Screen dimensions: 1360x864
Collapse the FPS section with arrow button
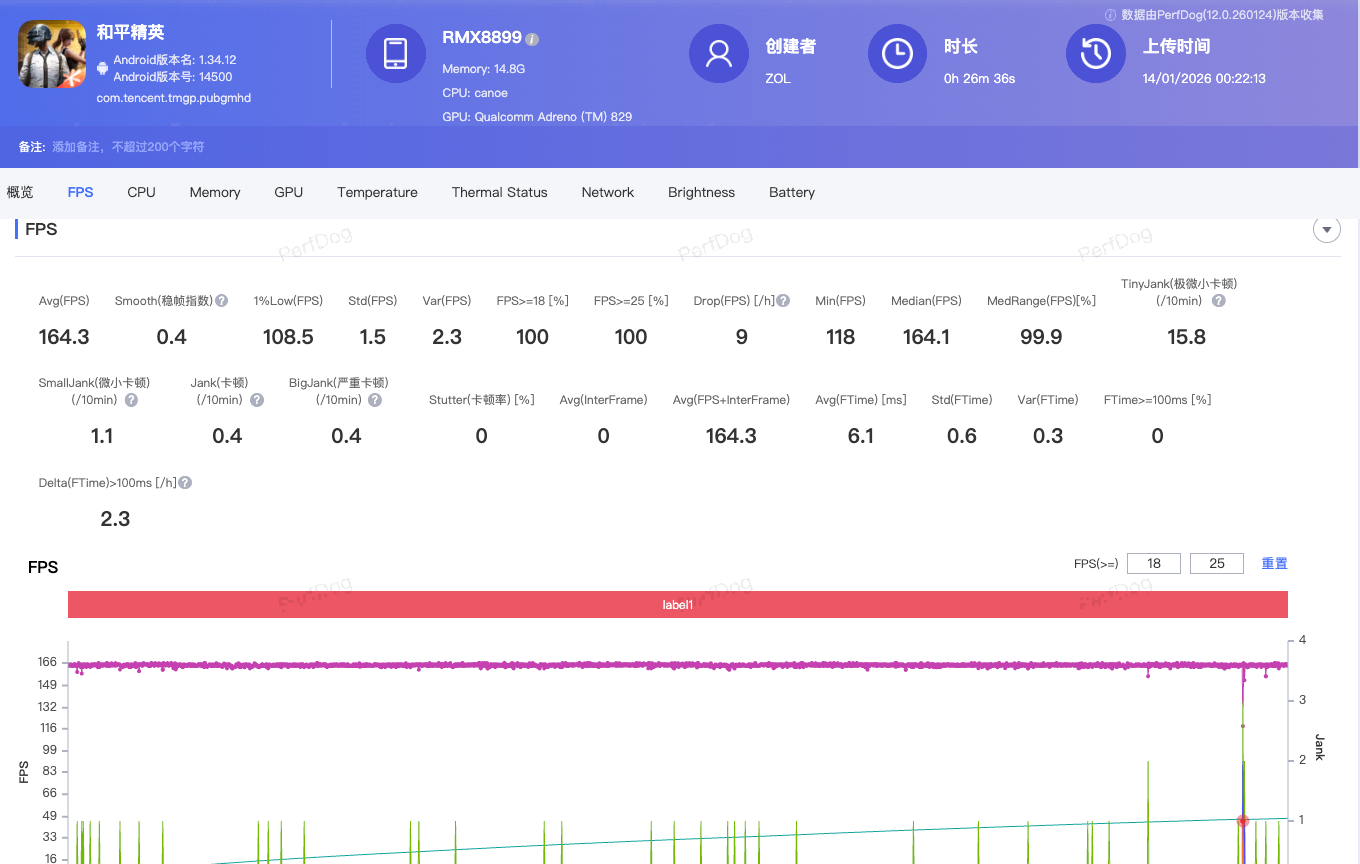[x=1326, y=230]
